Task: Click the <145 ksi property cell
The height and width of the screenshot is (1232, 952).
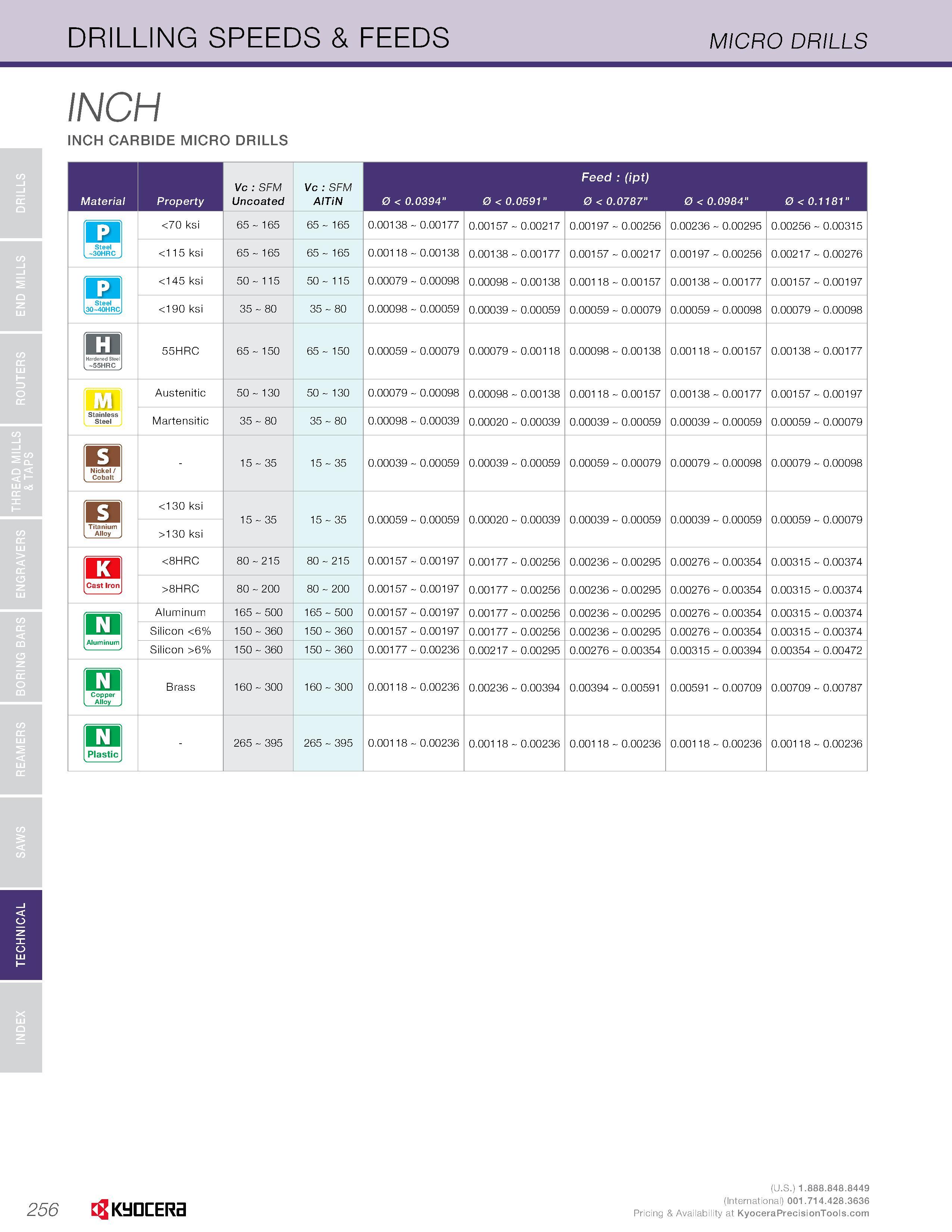Action: tap(180, 281)
